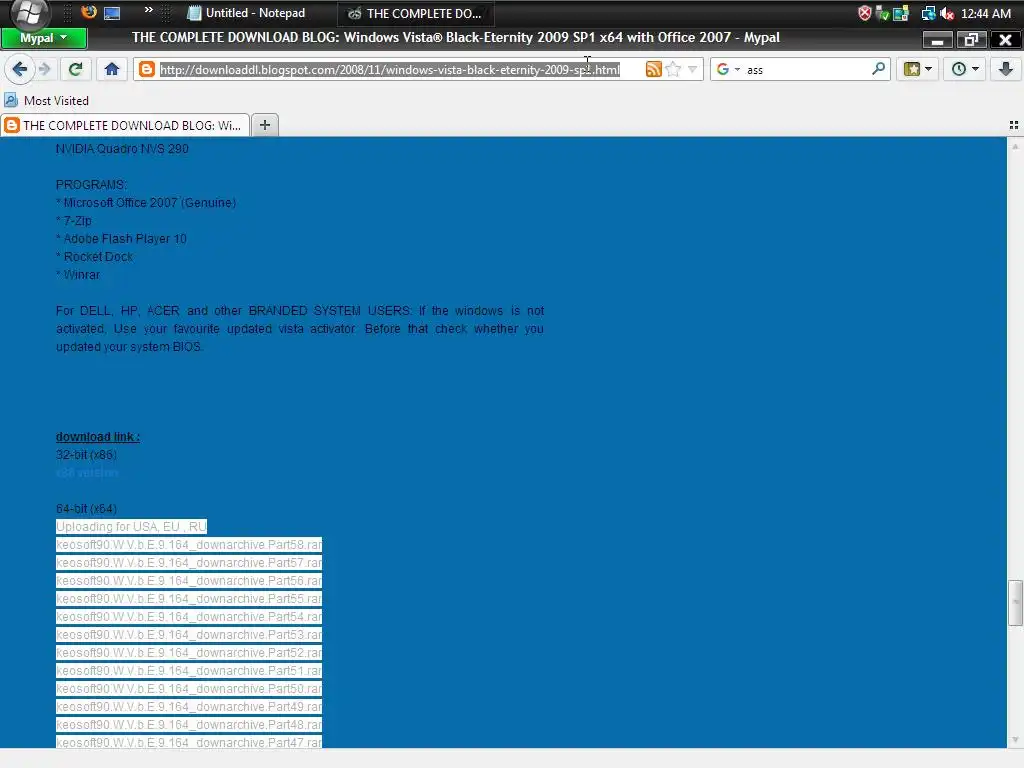Open the Part52.rar download link
Image resolution: width=1024 pixels, height=768 pixels.
coord(189,653)
